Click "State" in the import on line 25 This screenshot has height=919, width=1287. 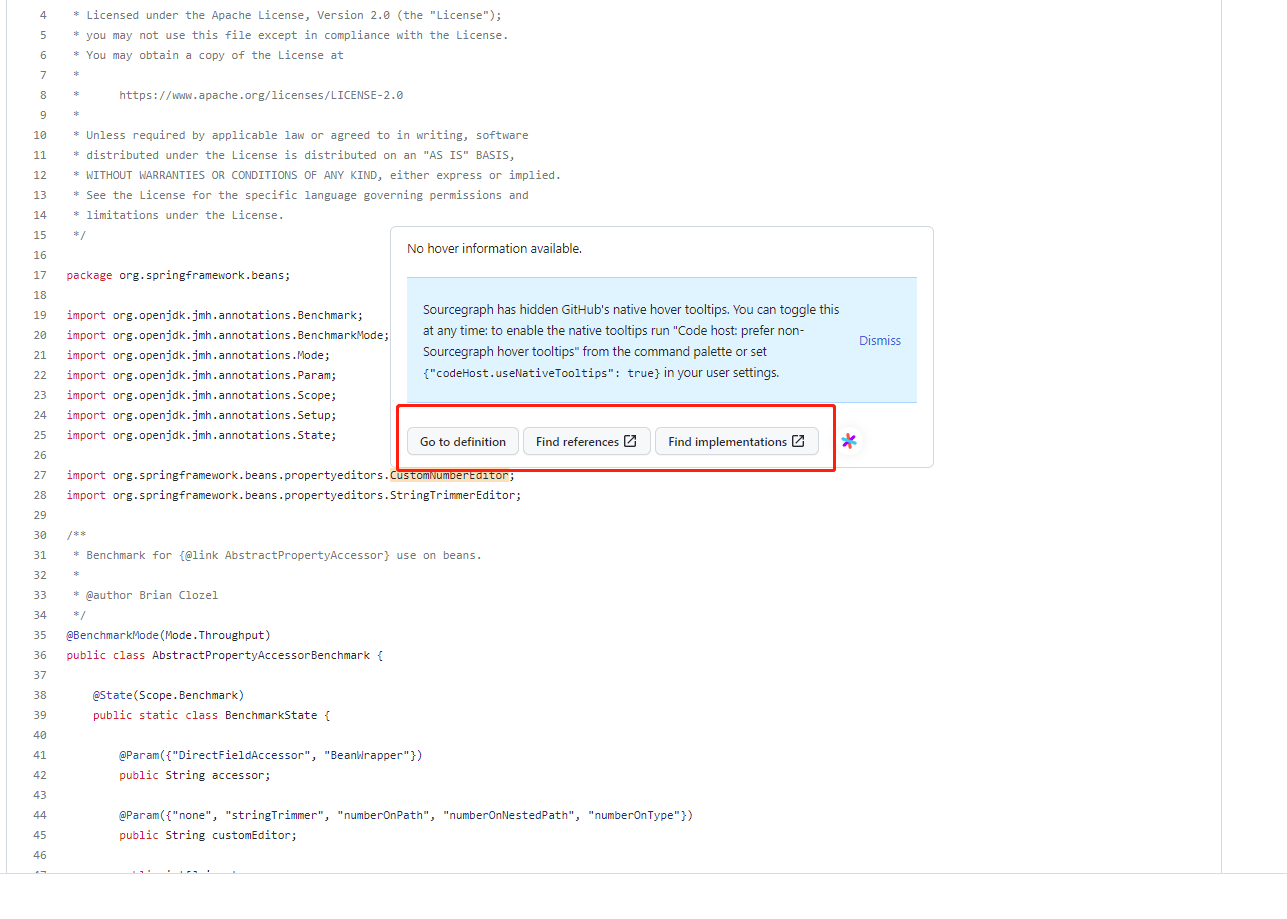(314, 435)
